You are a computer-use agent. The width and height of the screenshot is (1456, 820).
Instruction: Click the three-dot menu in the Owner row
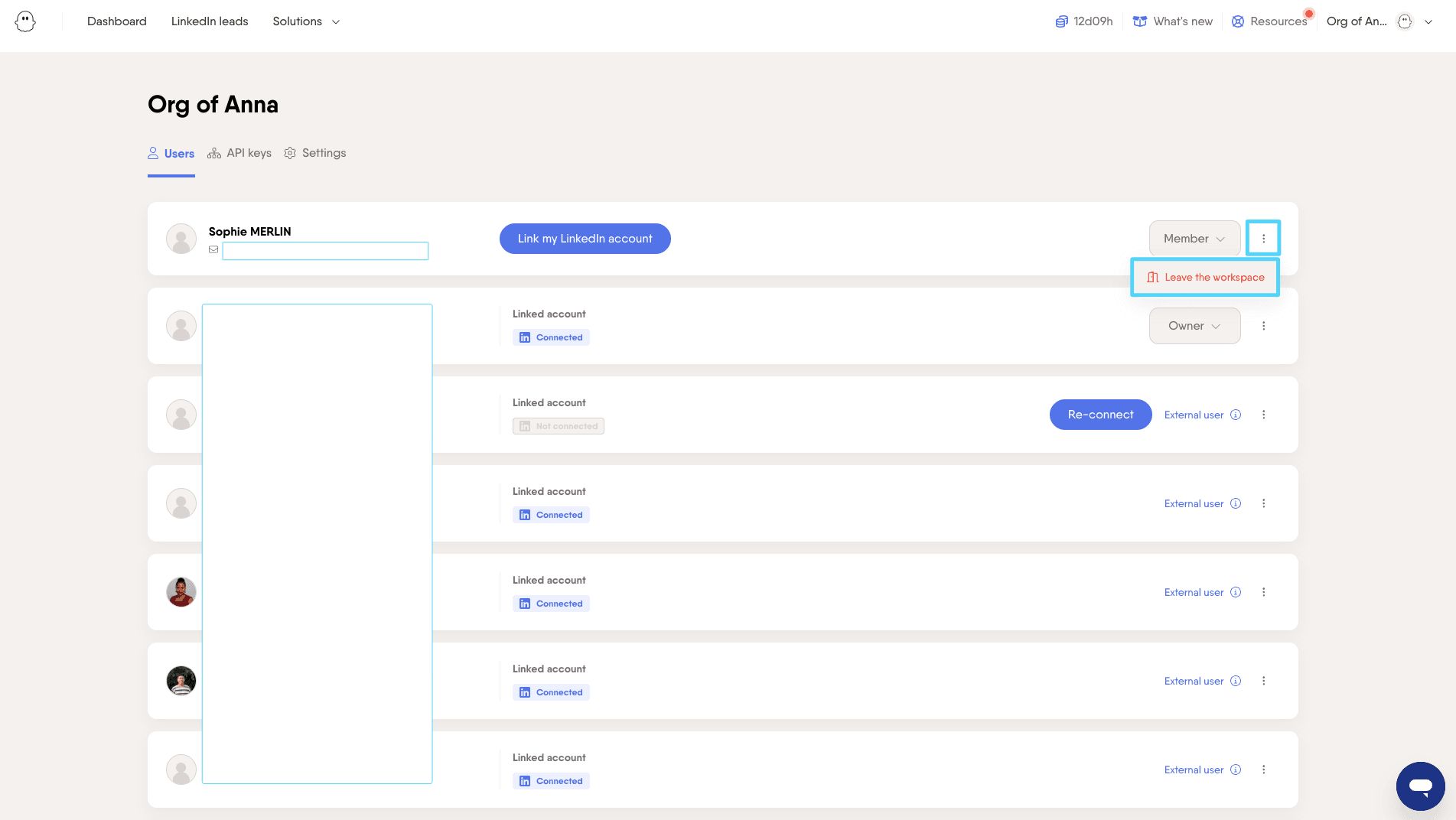1263,326
